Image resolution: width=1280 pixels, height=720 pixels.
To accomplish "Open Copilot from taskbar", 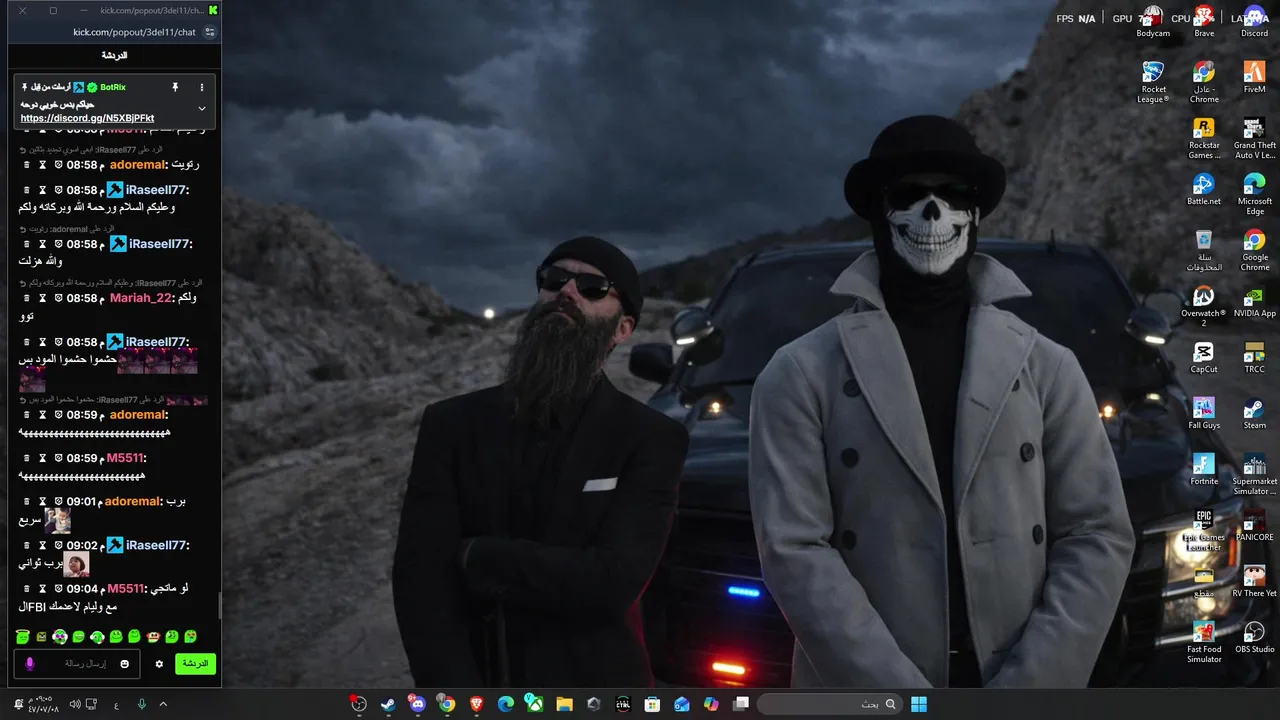I will click(x=711, y=704).
